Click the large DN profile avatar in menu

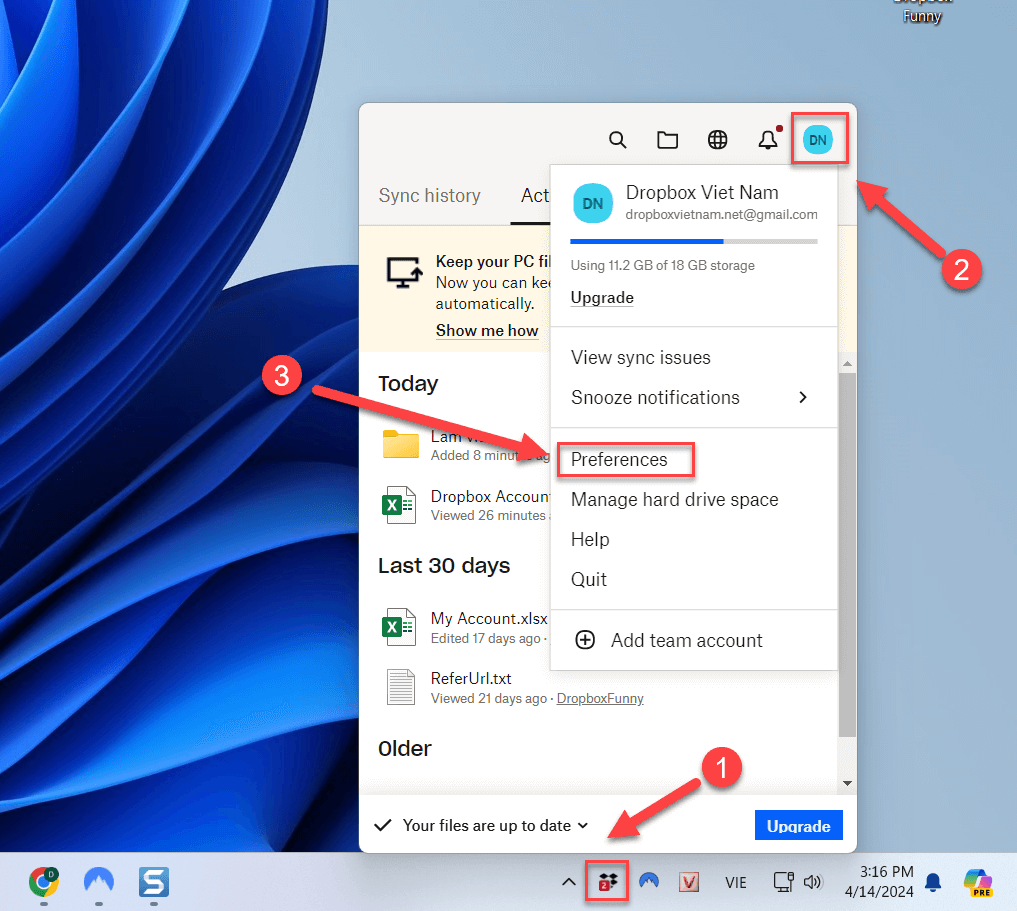pyautogui.click(x=593, y=203)
